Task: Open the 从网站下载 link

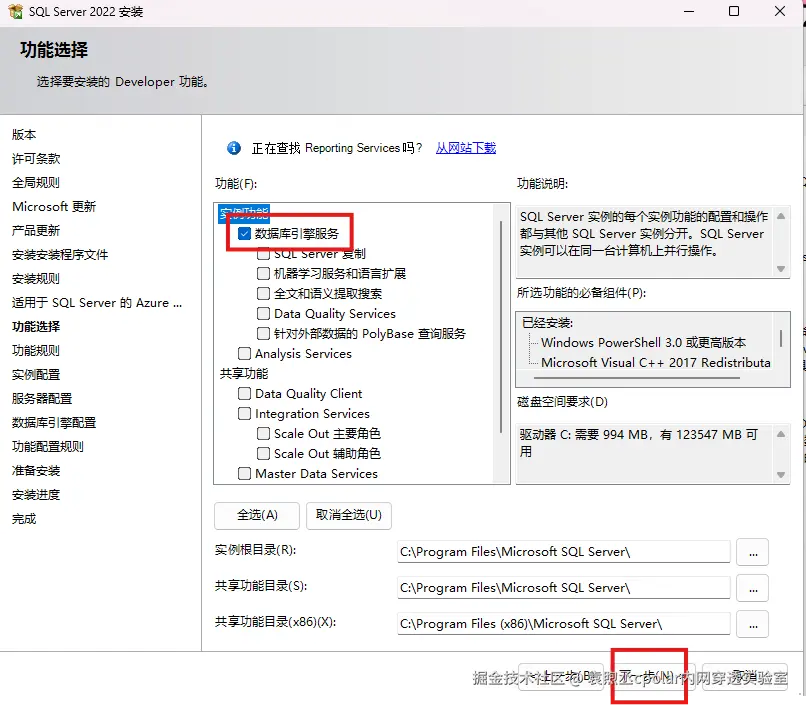Action: 466,148
